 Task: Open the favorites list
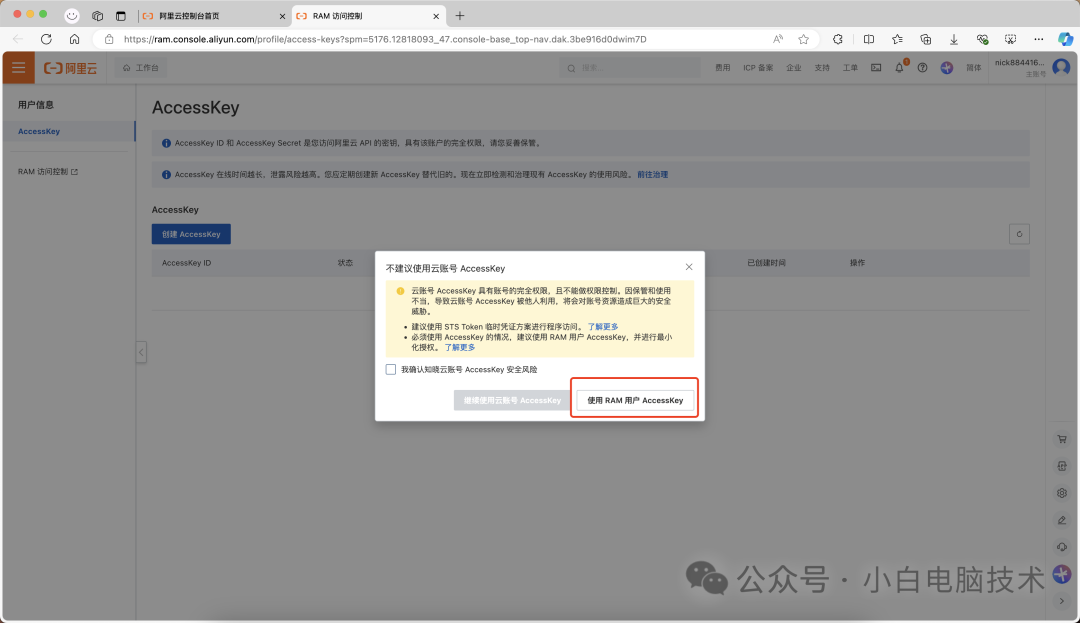click(x=897, y=39)
